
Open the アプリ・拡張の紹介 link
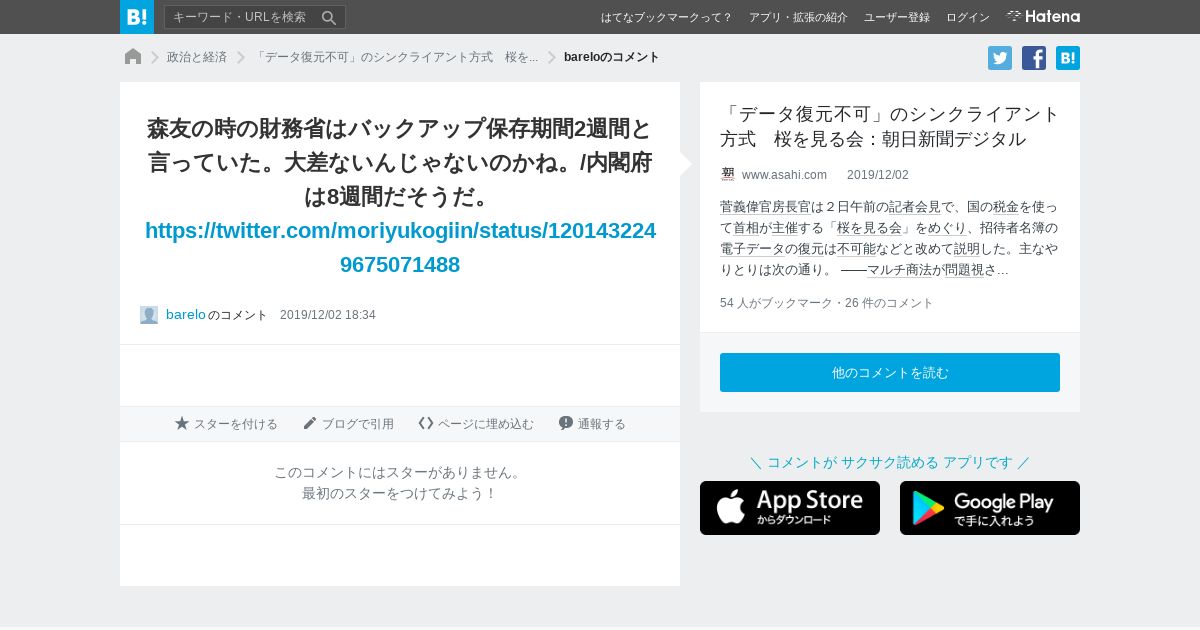pos(798,17)
